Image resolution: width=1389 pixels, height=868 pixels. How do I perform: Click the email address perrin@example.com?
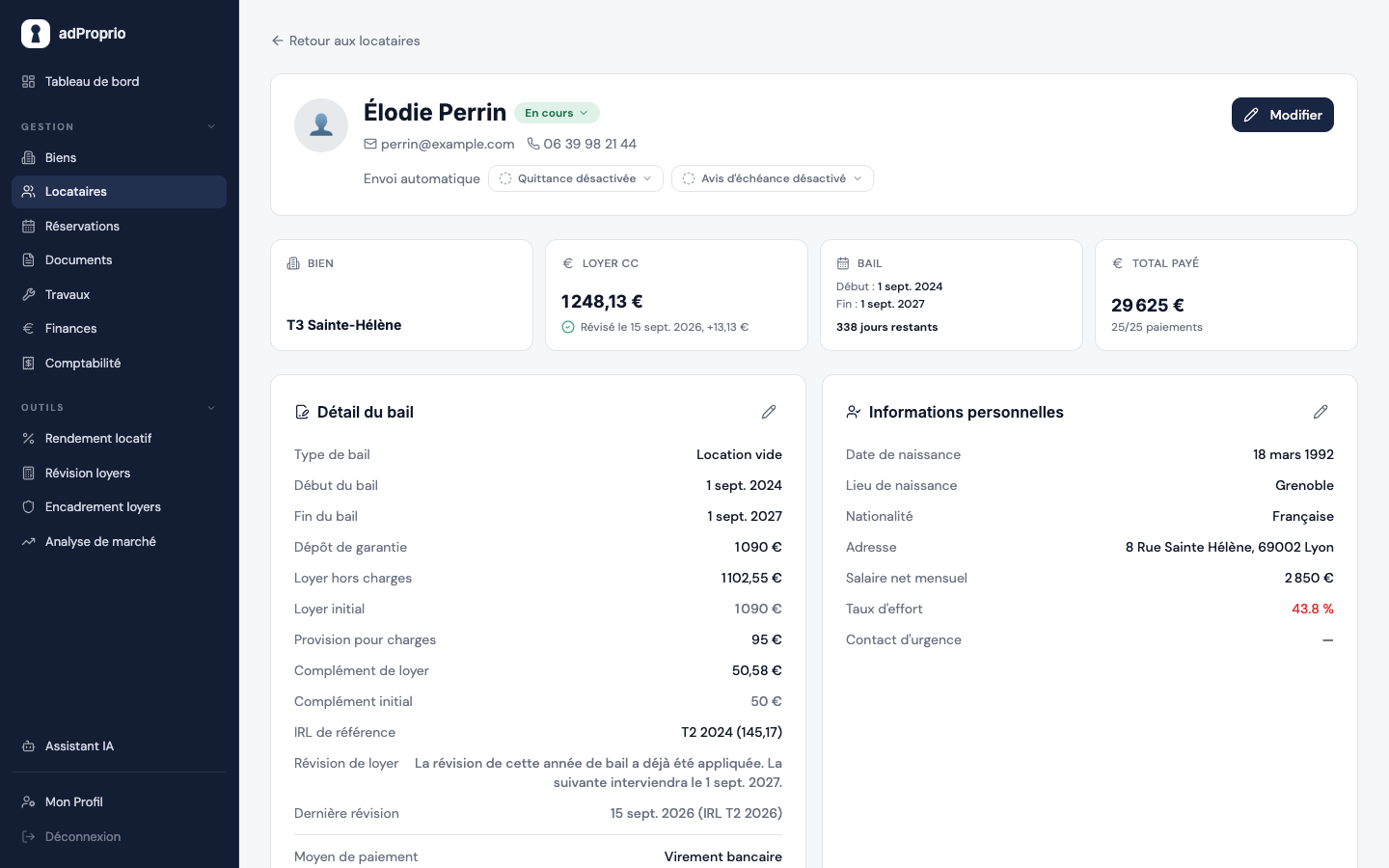448,144
